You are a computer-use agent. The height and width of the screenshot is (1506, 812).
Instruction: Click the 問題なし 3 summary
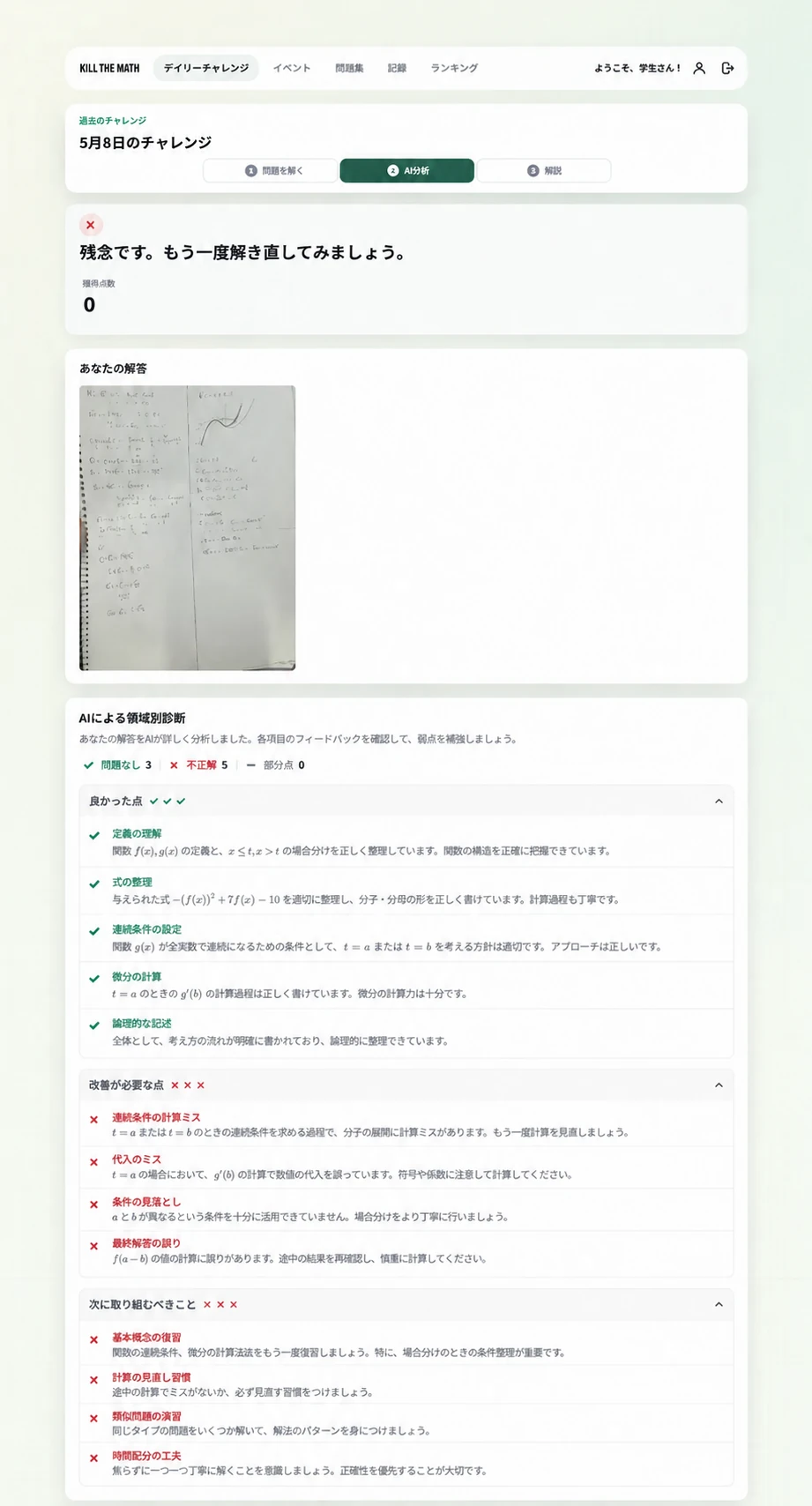point(117,765)
